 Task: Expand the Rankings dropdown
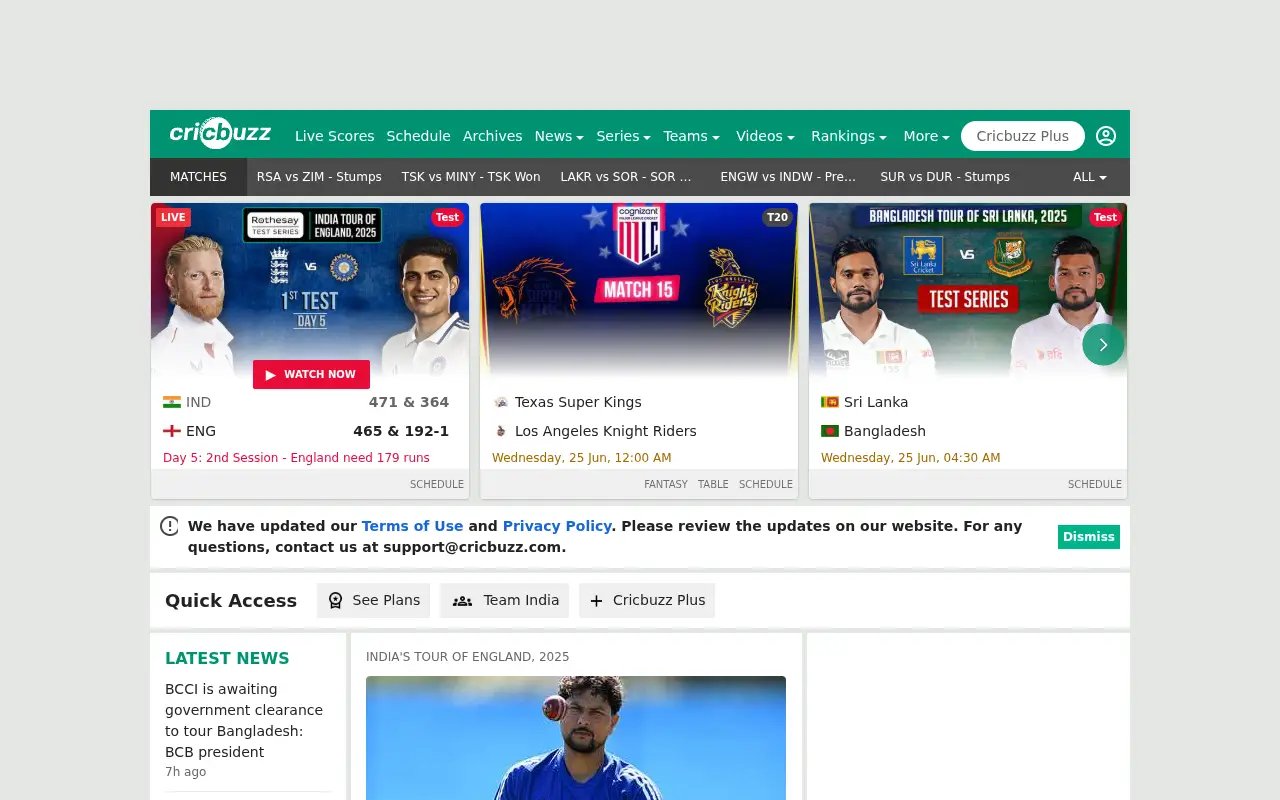(x=849, y=136)
